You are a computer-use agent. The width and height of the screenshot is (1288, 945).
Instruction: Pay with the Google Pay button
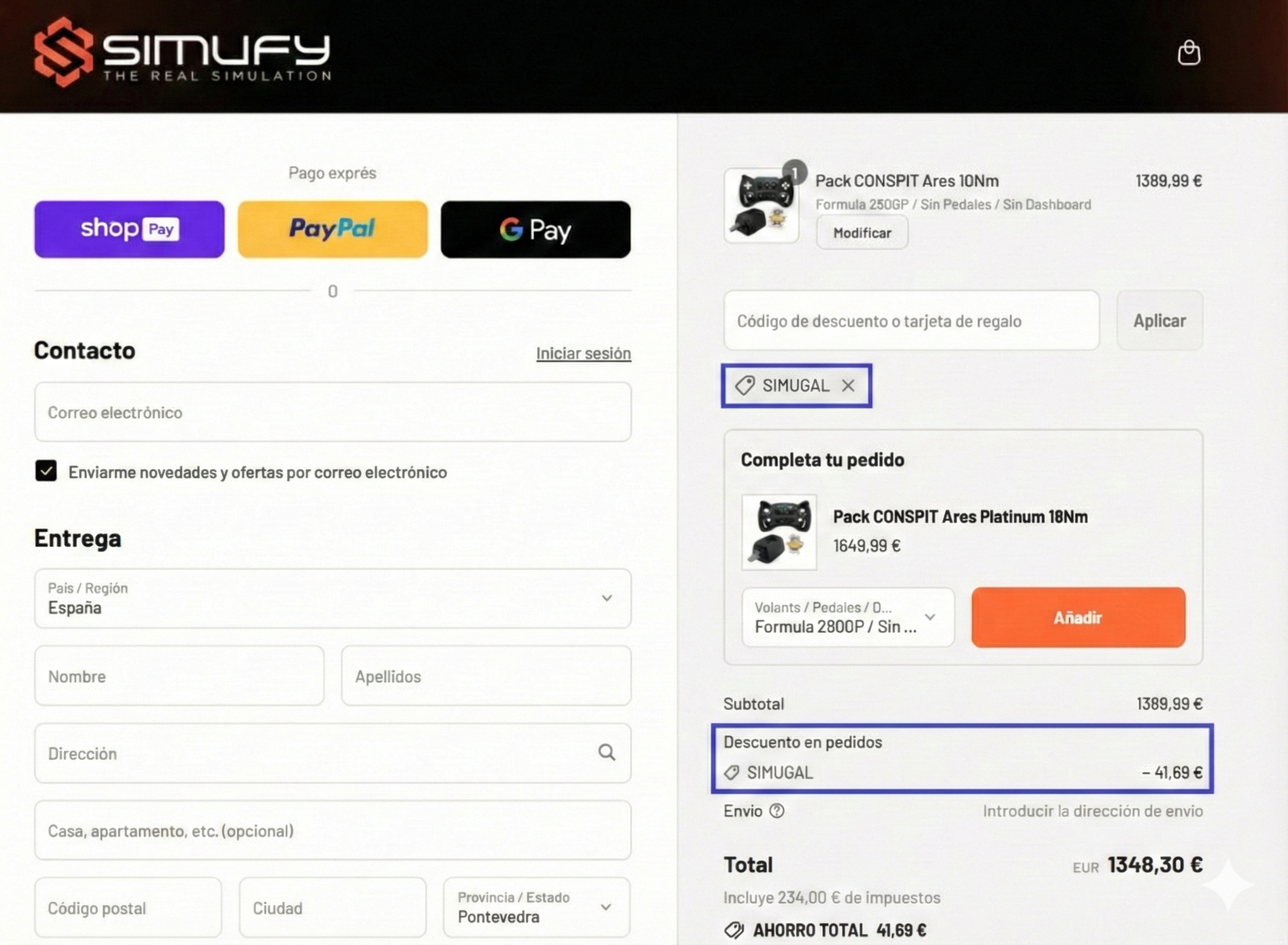click(536, 229)
